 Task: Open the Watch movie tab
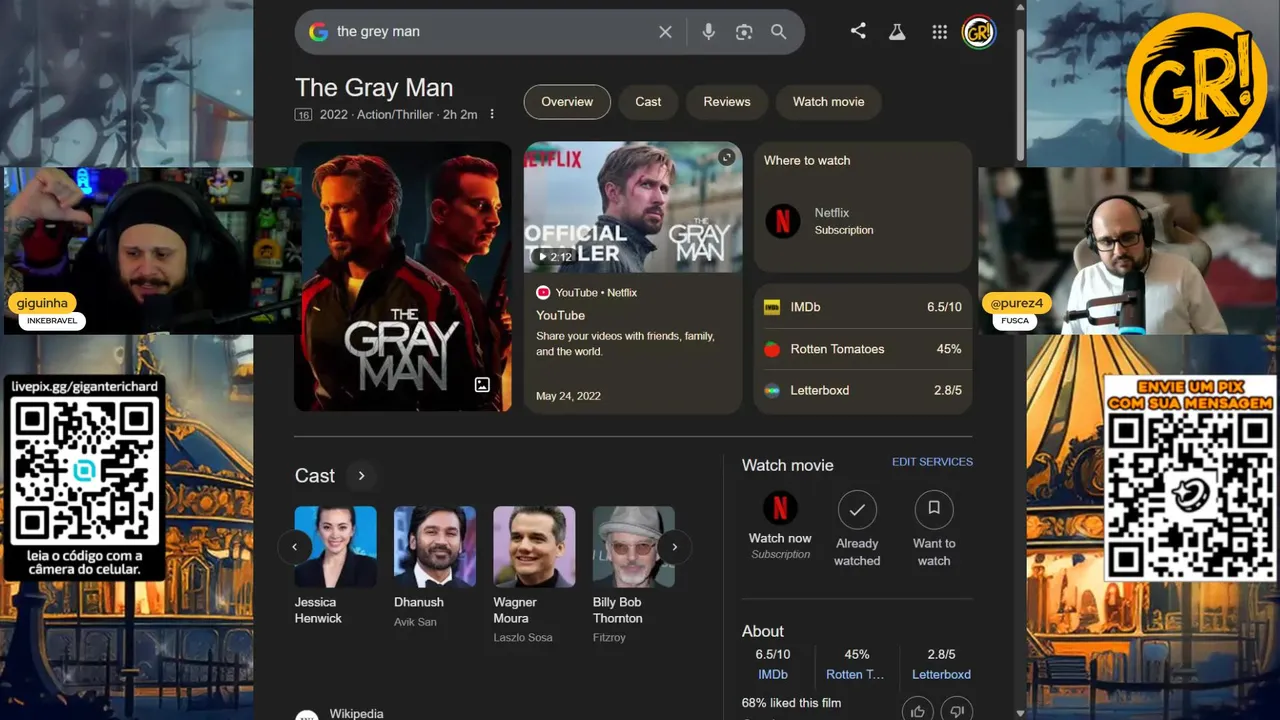(x=828, y=102)
